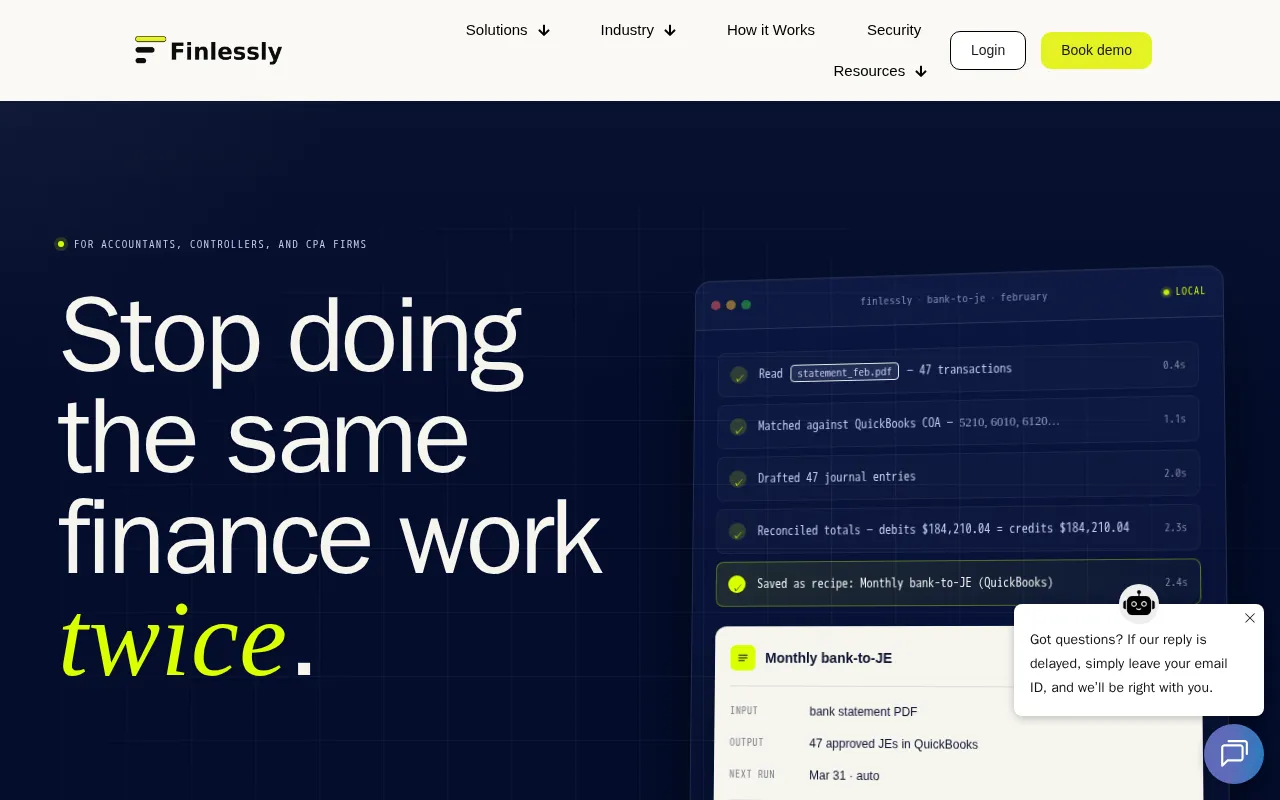
Task: Click 'FOR ACCOUNTANTS, CONTROLLERS, AND CPA FIRMS' tagline
Action: (220, 244)
